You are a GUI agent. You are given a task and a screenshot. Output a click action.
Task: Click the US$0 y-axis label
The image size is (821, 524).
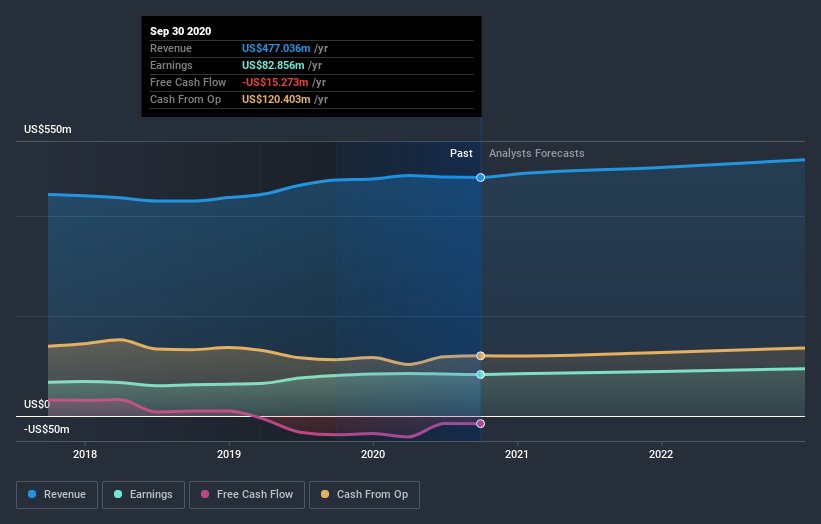(x=37, y=404)
